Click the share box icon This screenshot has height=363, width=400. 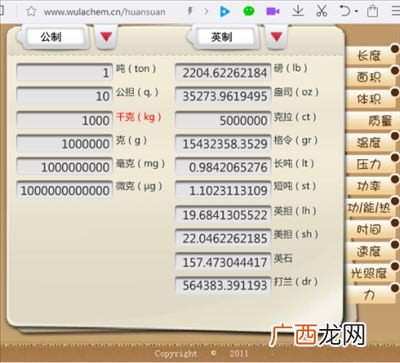click(x=372, y=11)
